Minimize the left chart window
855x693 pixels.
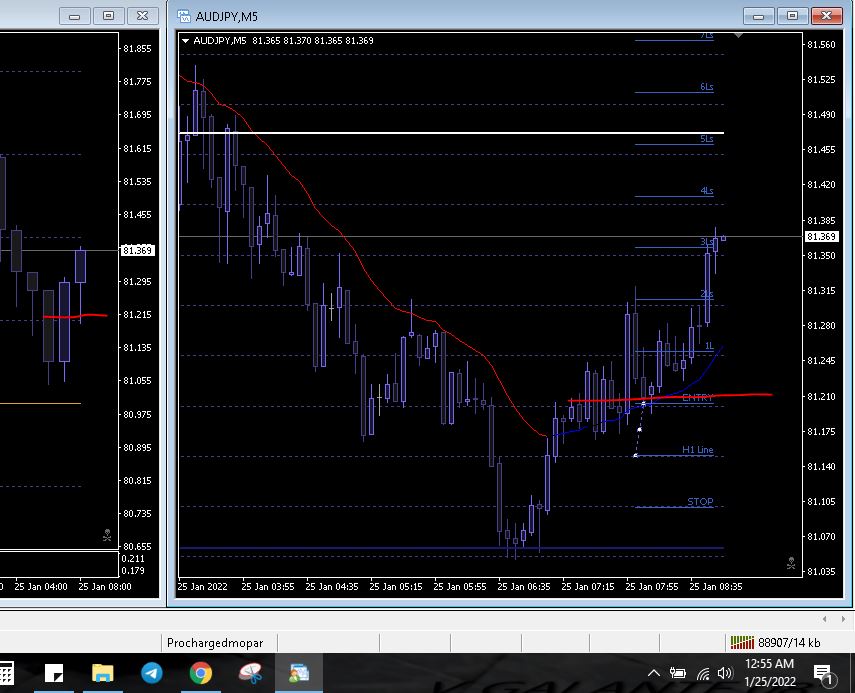[x=75, y=16]
